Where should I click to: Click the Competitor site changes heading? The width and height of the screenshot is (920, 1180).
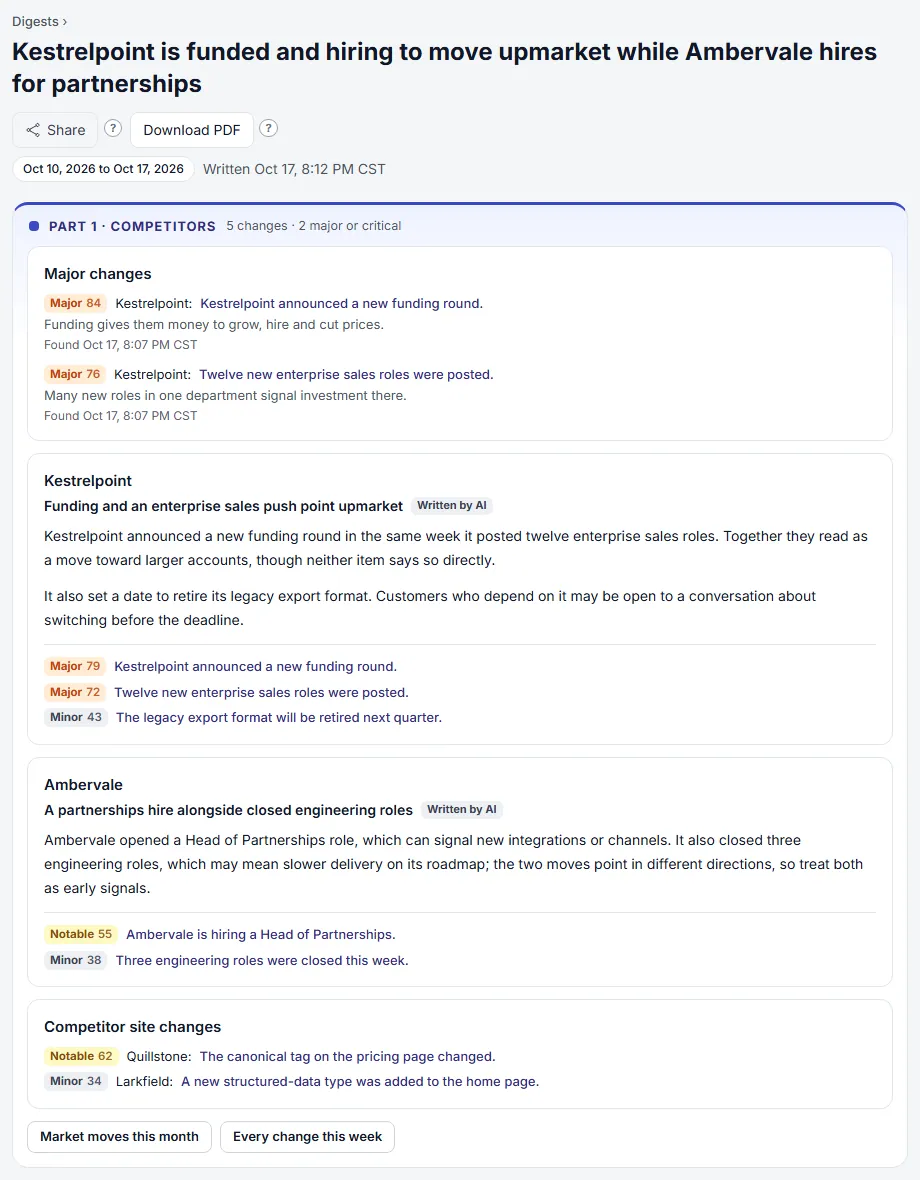coord(132,1027)
